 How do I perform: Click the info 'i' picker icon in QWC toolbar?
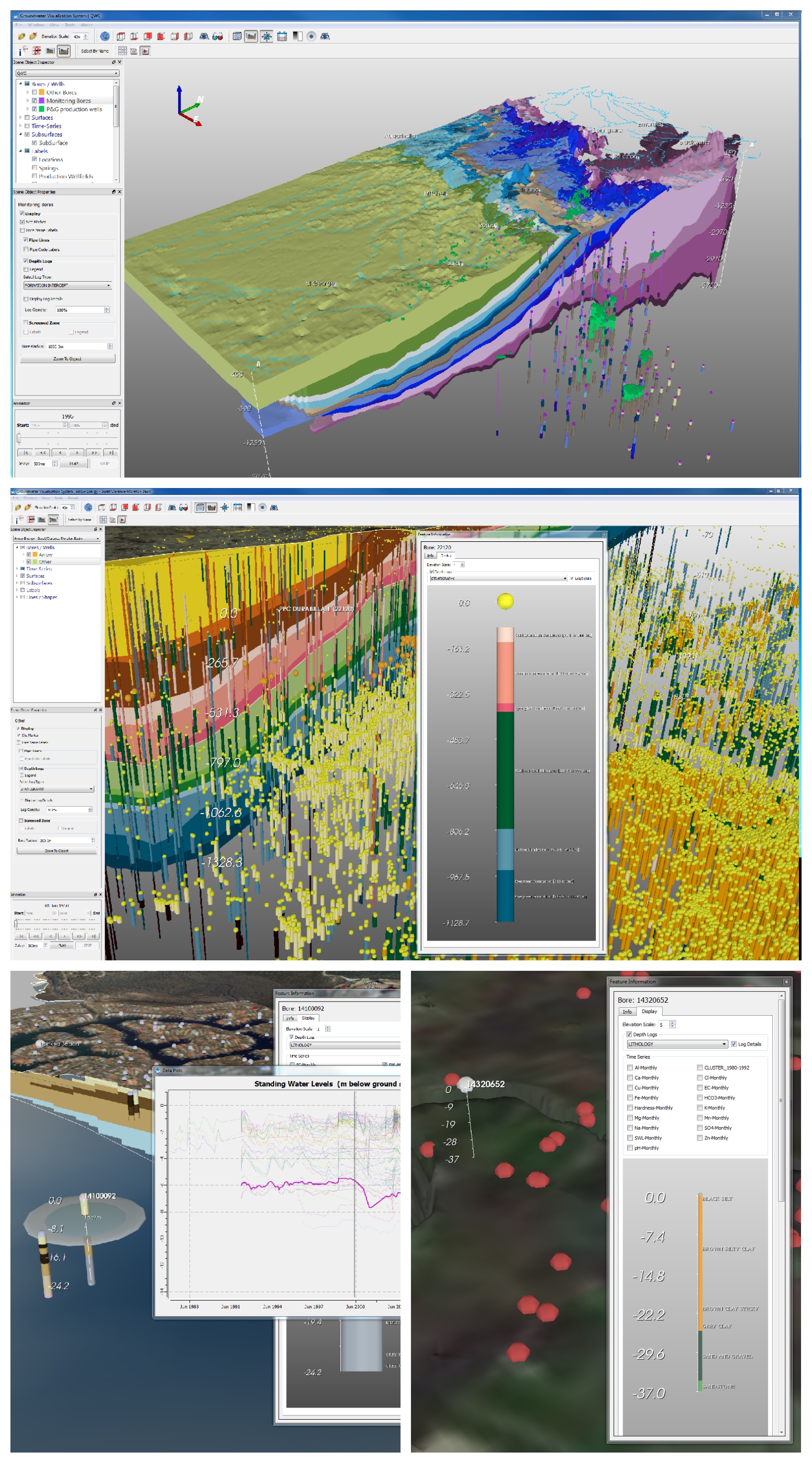pos(22,51)
